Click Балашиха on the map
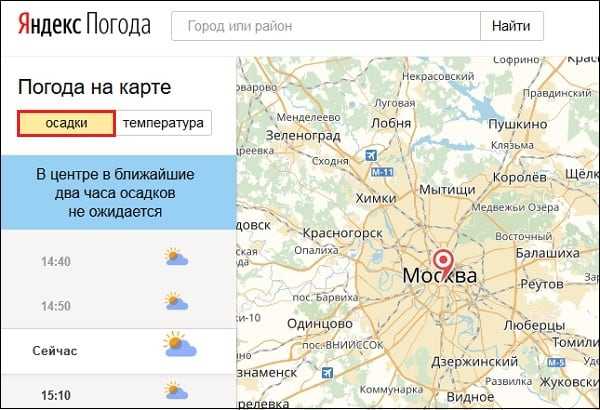 548,253
